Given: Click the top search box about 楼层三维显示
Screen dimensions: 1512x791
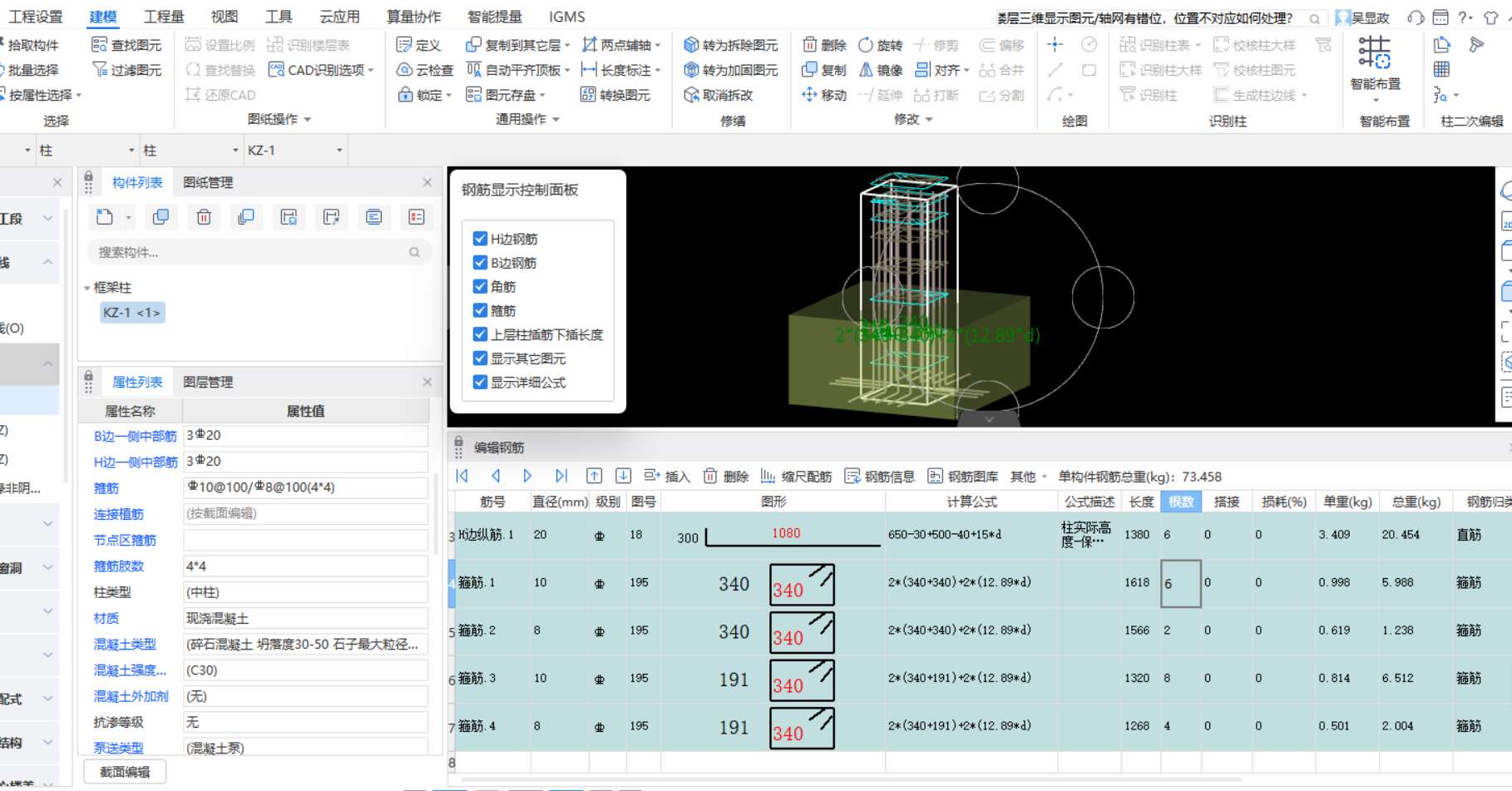Looking at the screenshot, I should click(1159, 17).
